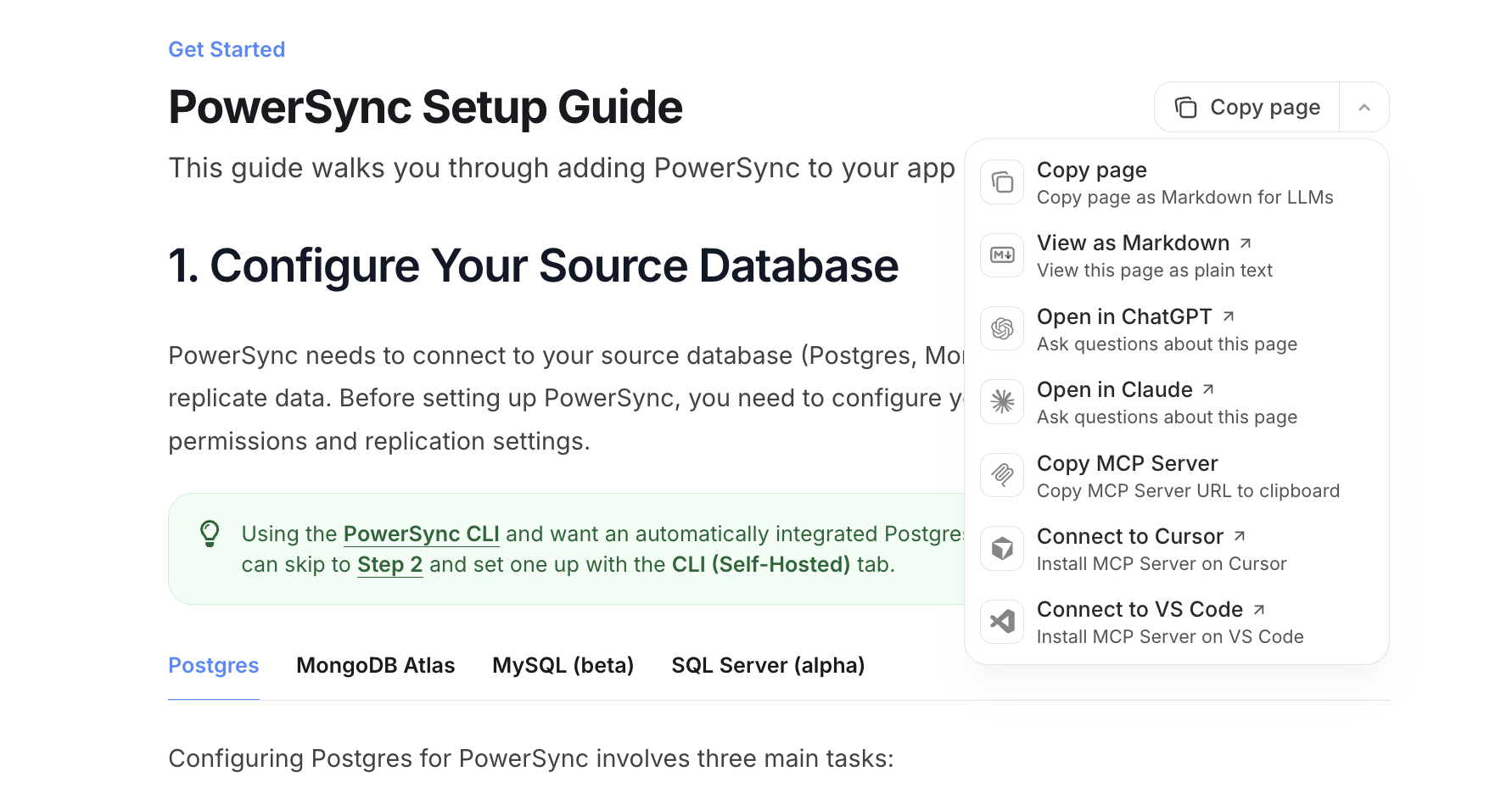Click external arrow next to Connect to Cursor

(1240, 536)
